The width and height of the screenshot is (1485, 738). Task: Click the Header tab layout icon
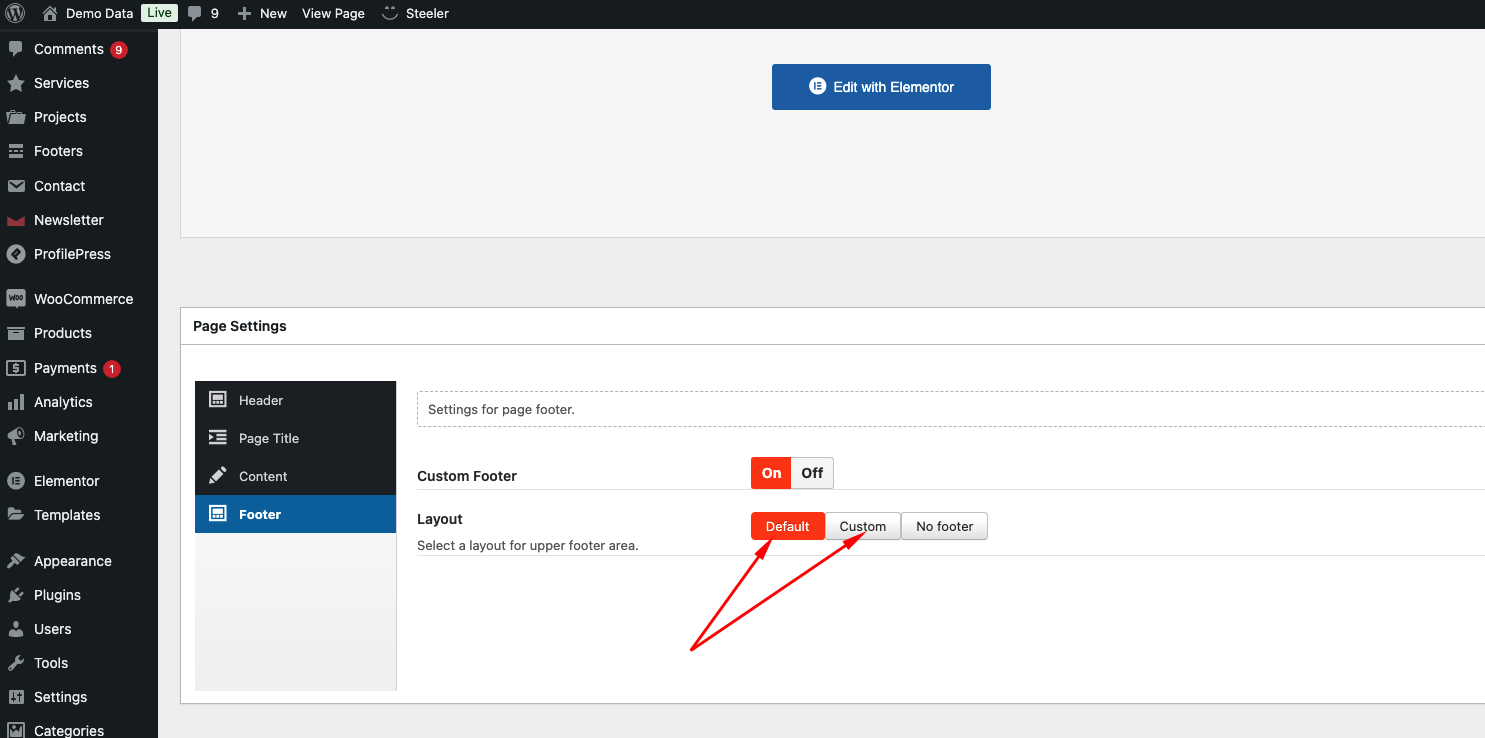tap(217, 400)
